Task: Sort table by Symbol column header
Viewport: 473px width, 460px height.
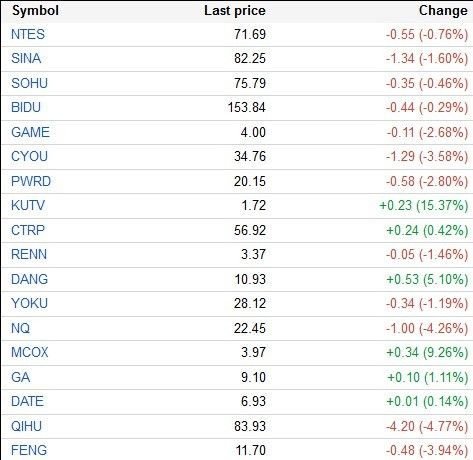Action: (35, 11)
